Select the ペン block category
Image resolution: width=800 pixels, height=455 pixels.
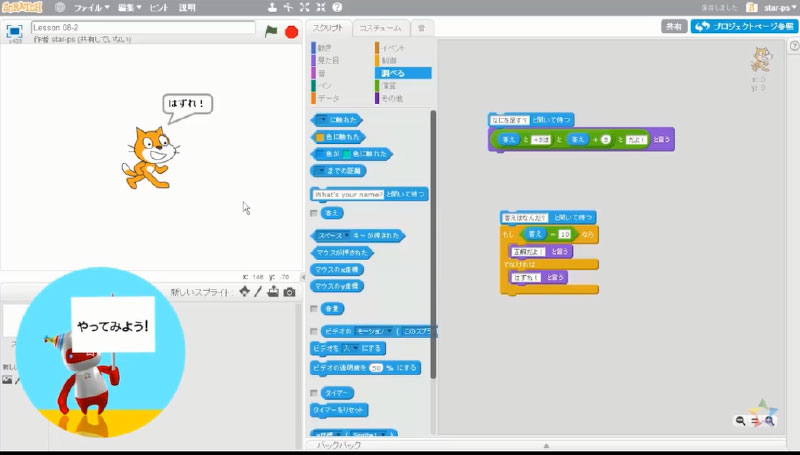pos(324,86)
